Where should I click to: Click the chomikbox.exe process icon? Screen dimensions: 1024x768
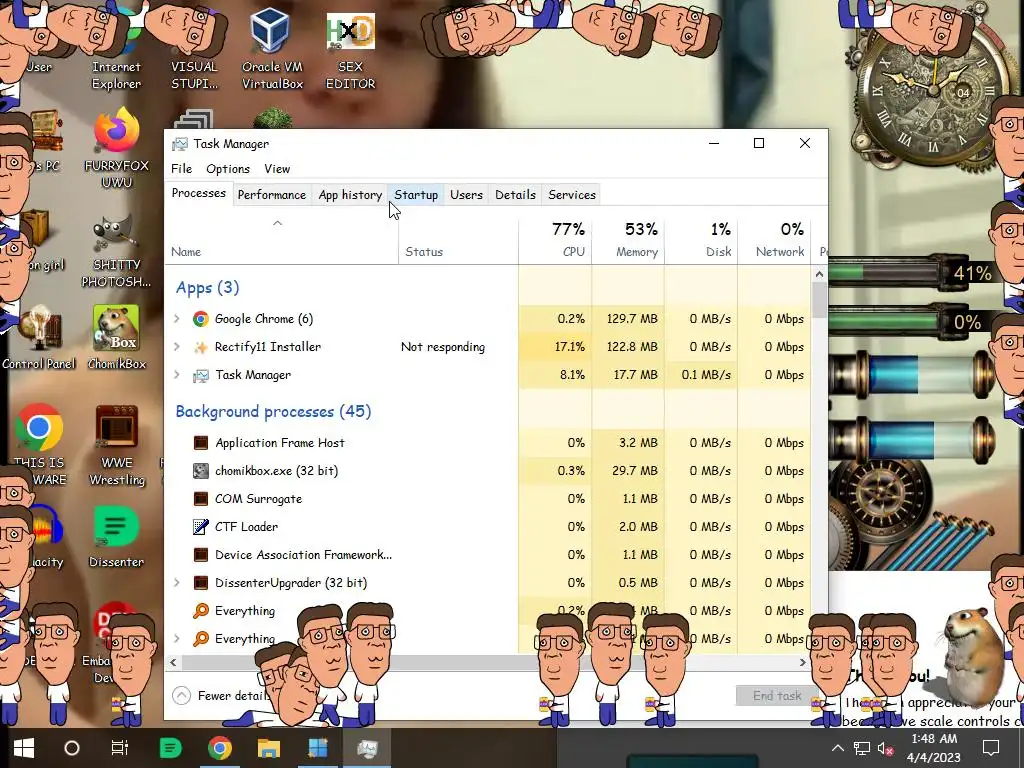pos(200,471)
